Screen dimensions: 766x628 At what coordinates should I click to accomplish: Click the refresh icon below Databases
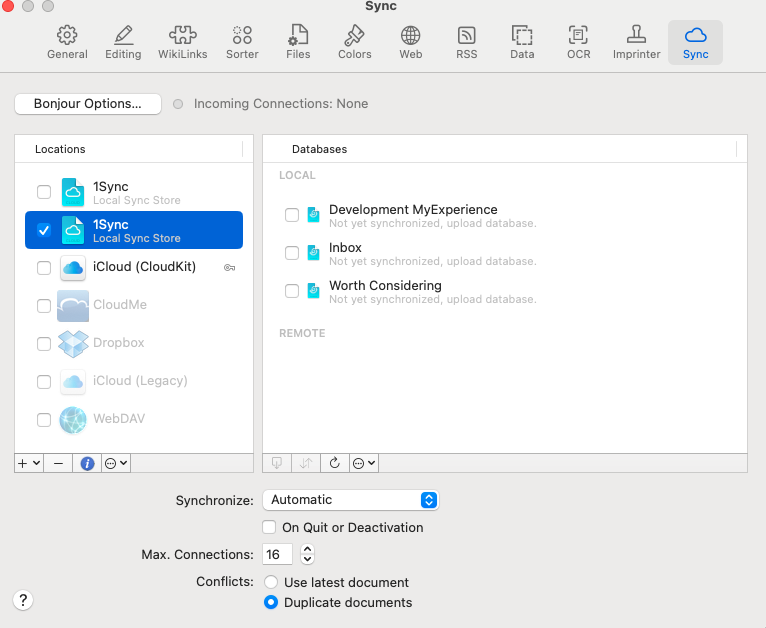pyautogui.click(x=334, y=463)
